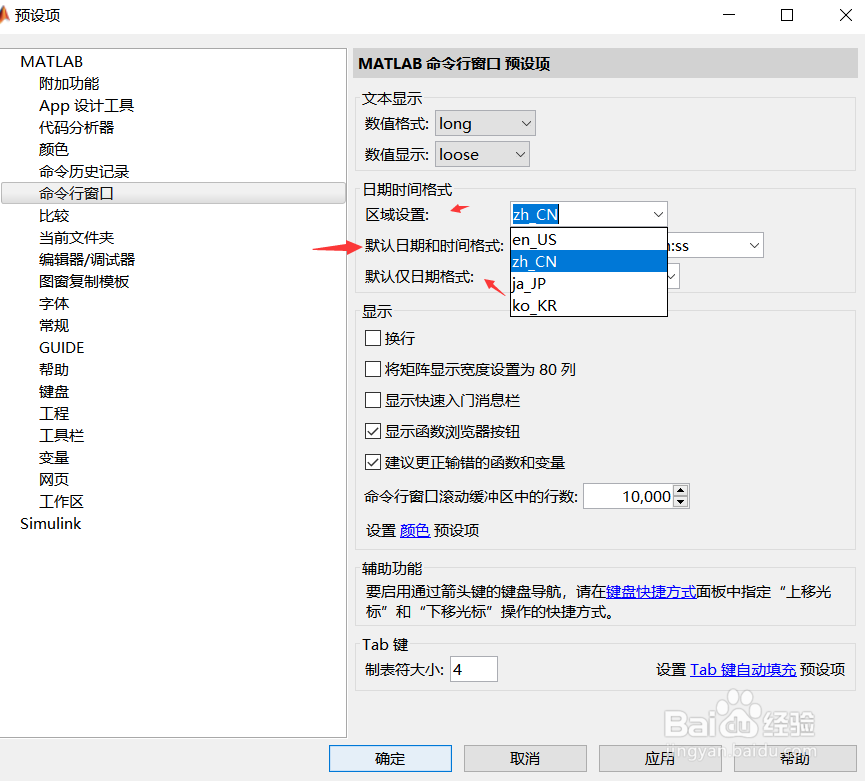
Task: Select 工作区 preferences
Action: coord(61,502)
